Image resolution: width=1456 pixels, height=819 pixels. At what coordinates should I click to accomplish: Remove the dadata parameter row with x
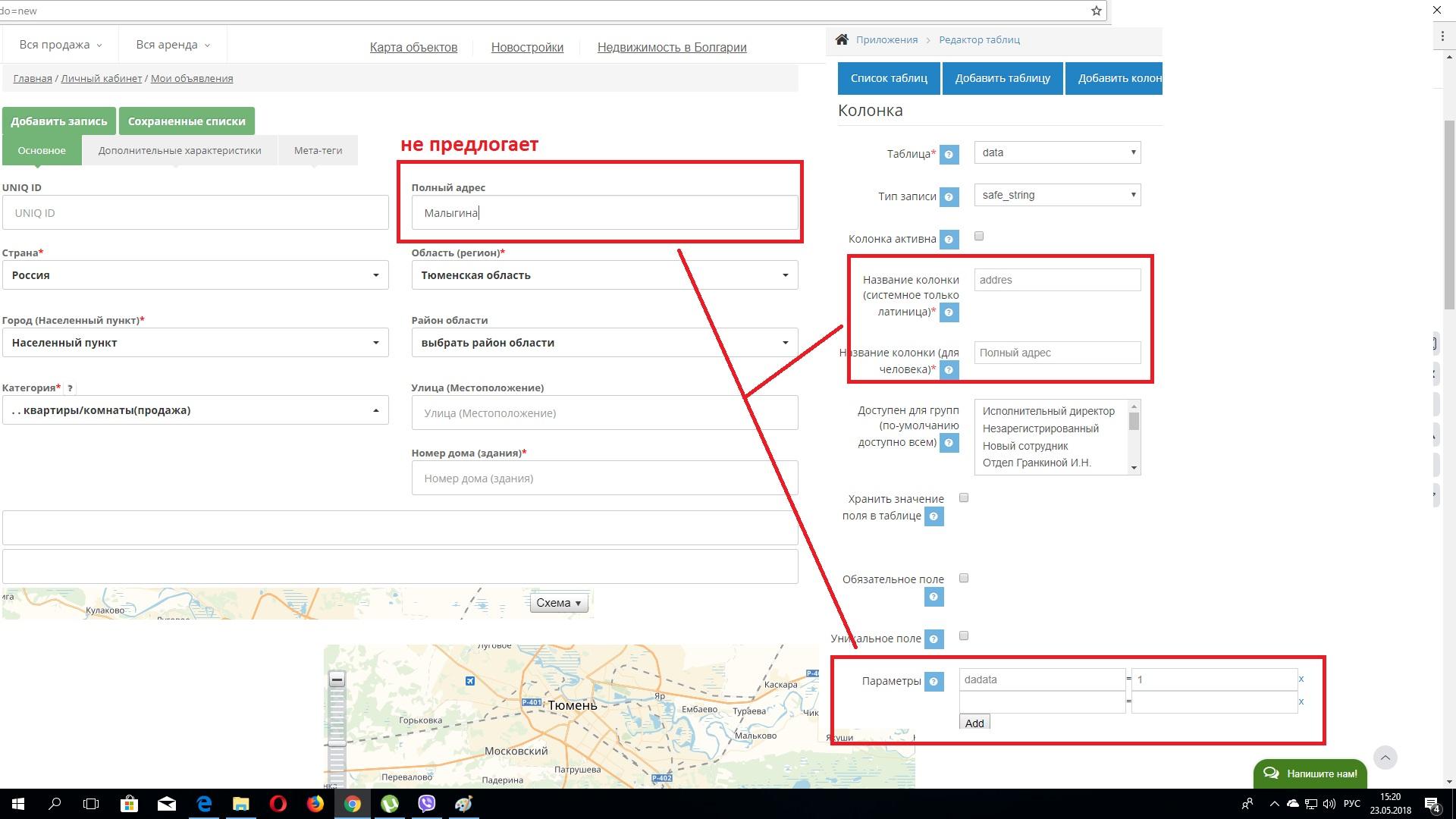coord(1301,679)
